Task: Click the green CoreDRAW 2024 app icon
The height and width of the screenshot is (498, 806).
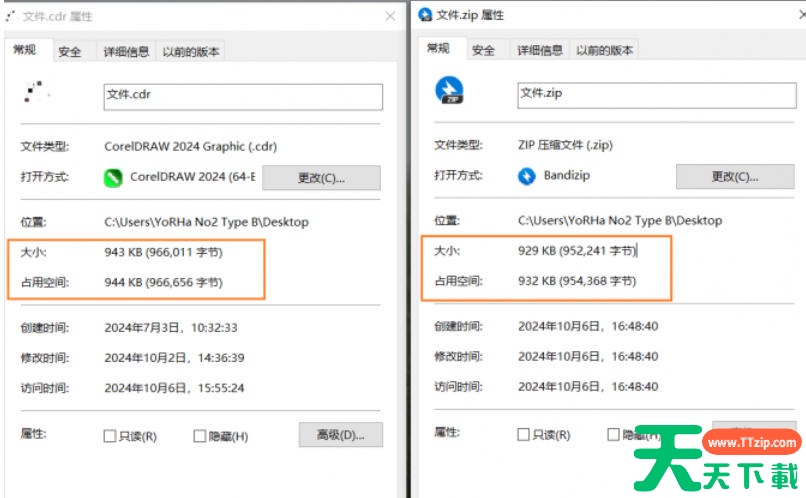Action: (x=113, y=178)
